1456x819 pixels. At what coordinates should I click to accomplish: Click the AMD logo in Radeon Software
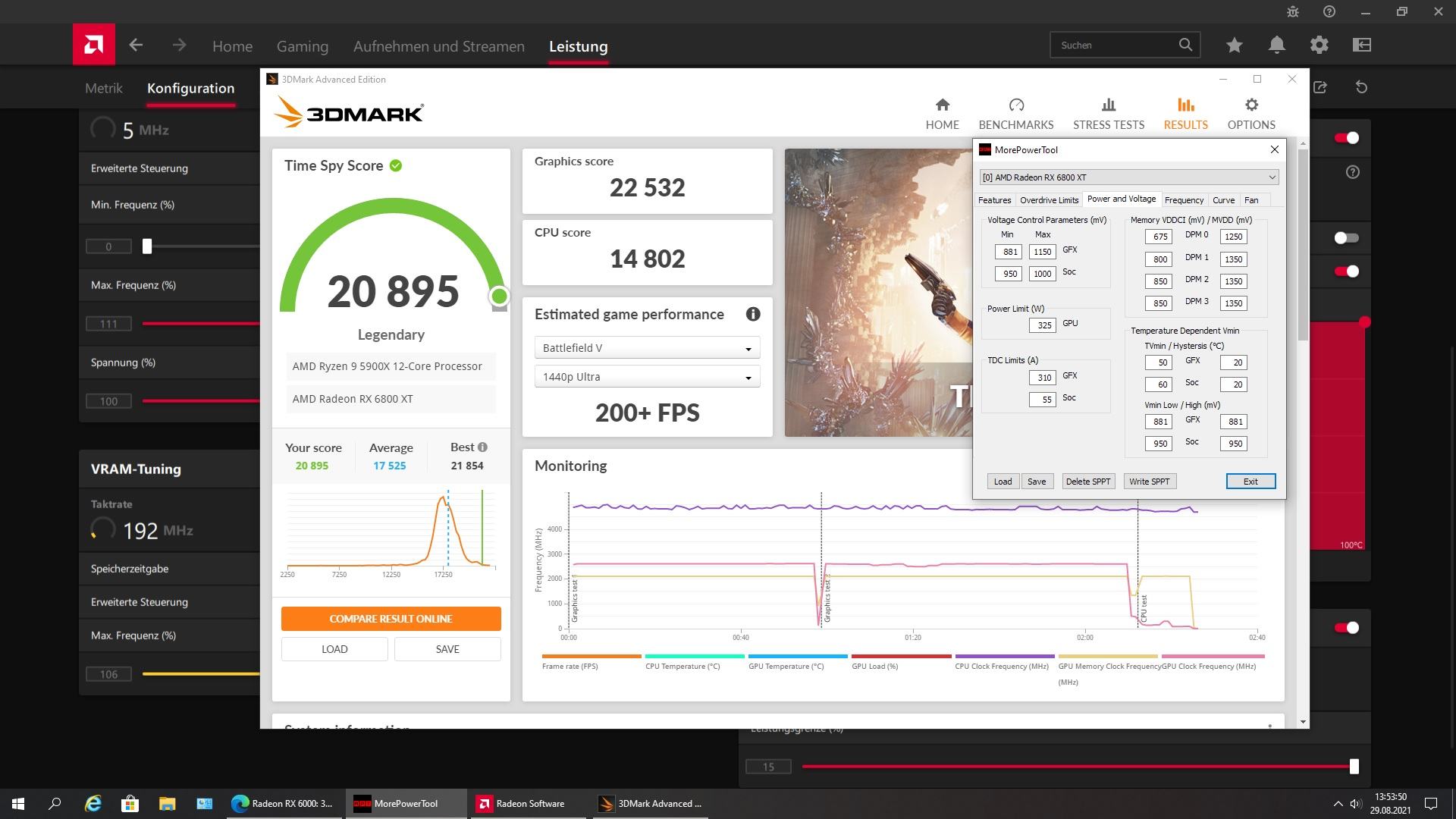coord(94,45)
